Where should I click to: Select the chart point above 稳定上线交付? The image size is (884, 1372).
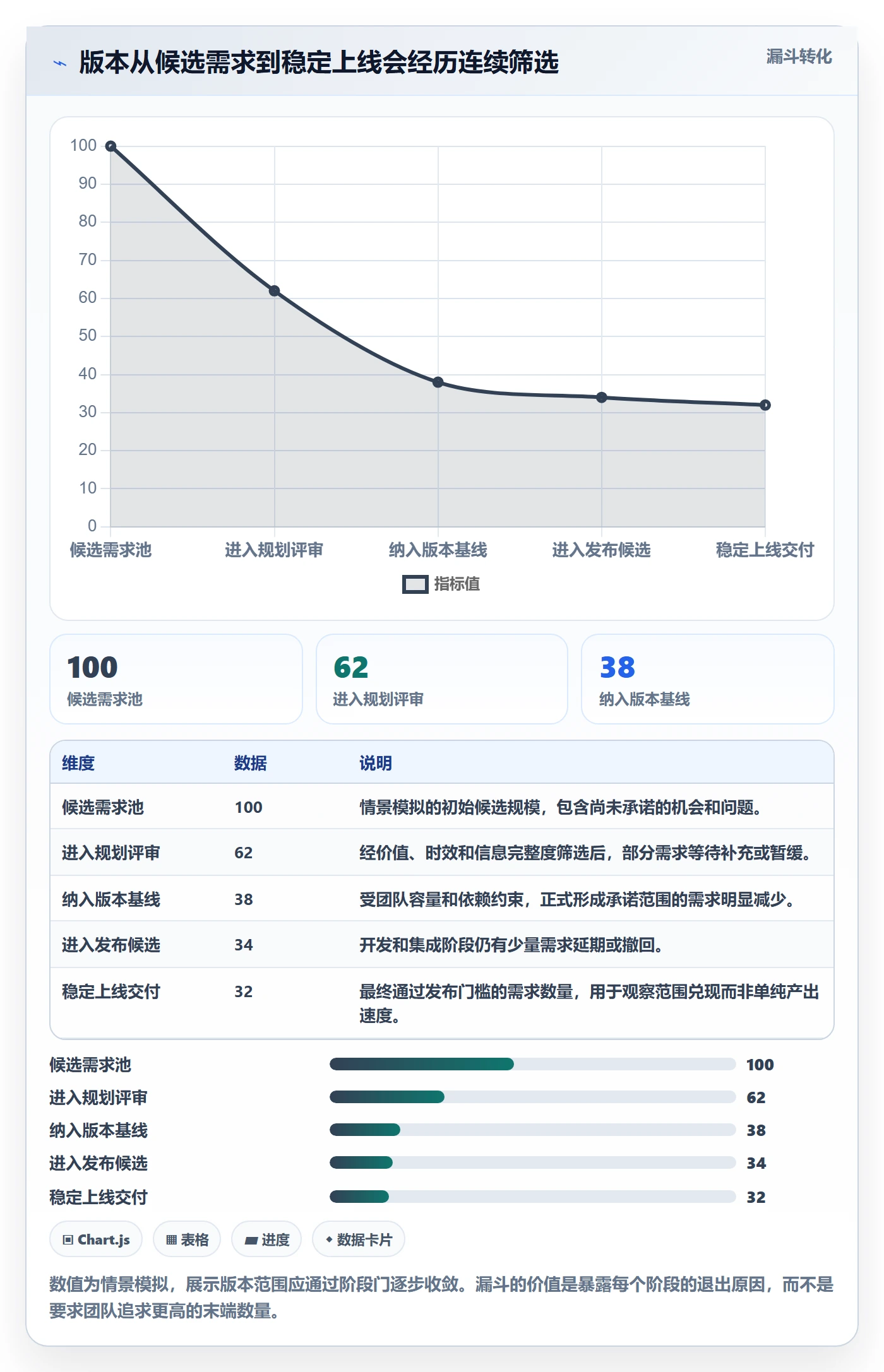click(x=765, y=405)
